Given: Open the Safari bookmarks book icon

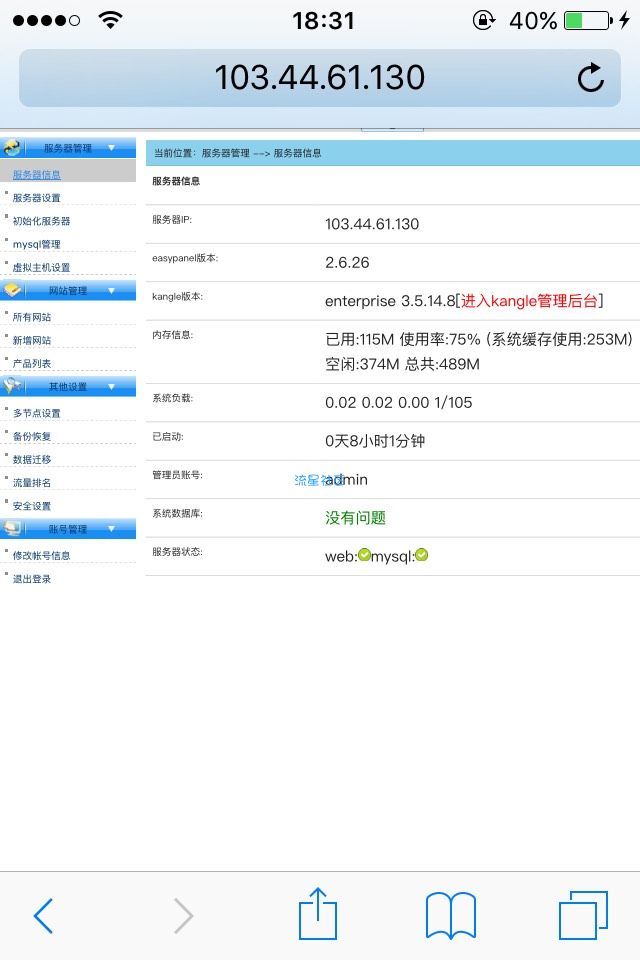Looking at the screenshot, I should pos(451,915).
